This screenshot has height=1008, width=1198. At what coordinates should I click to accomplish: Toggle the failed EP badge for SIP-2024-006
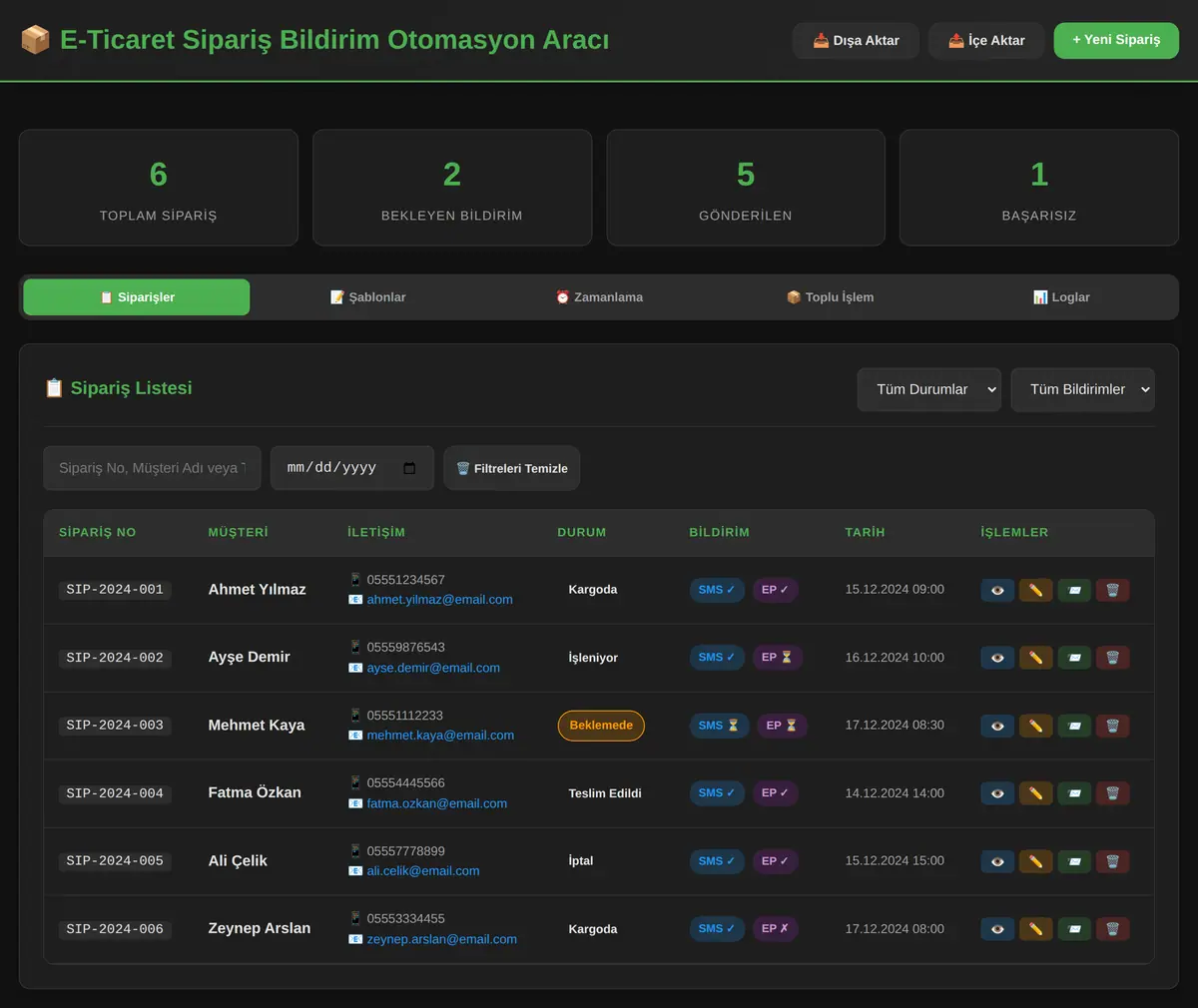[x=775, y=928]
